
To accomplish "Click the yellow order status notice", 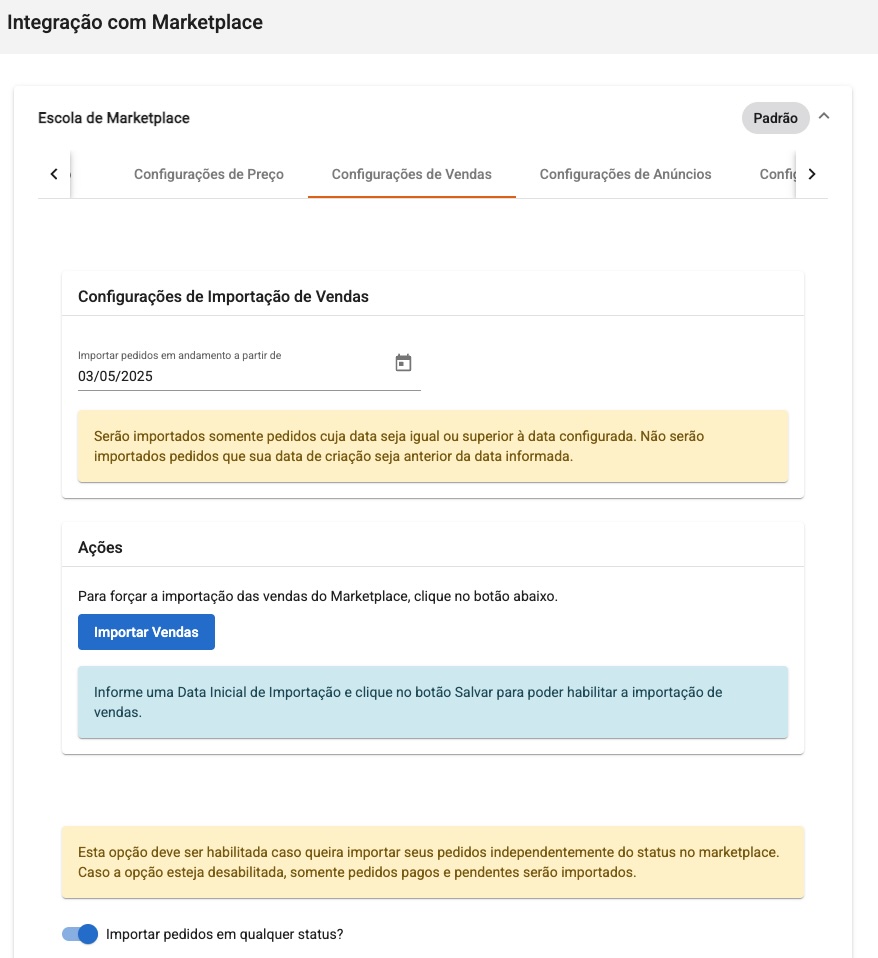I will pos(433,862).
